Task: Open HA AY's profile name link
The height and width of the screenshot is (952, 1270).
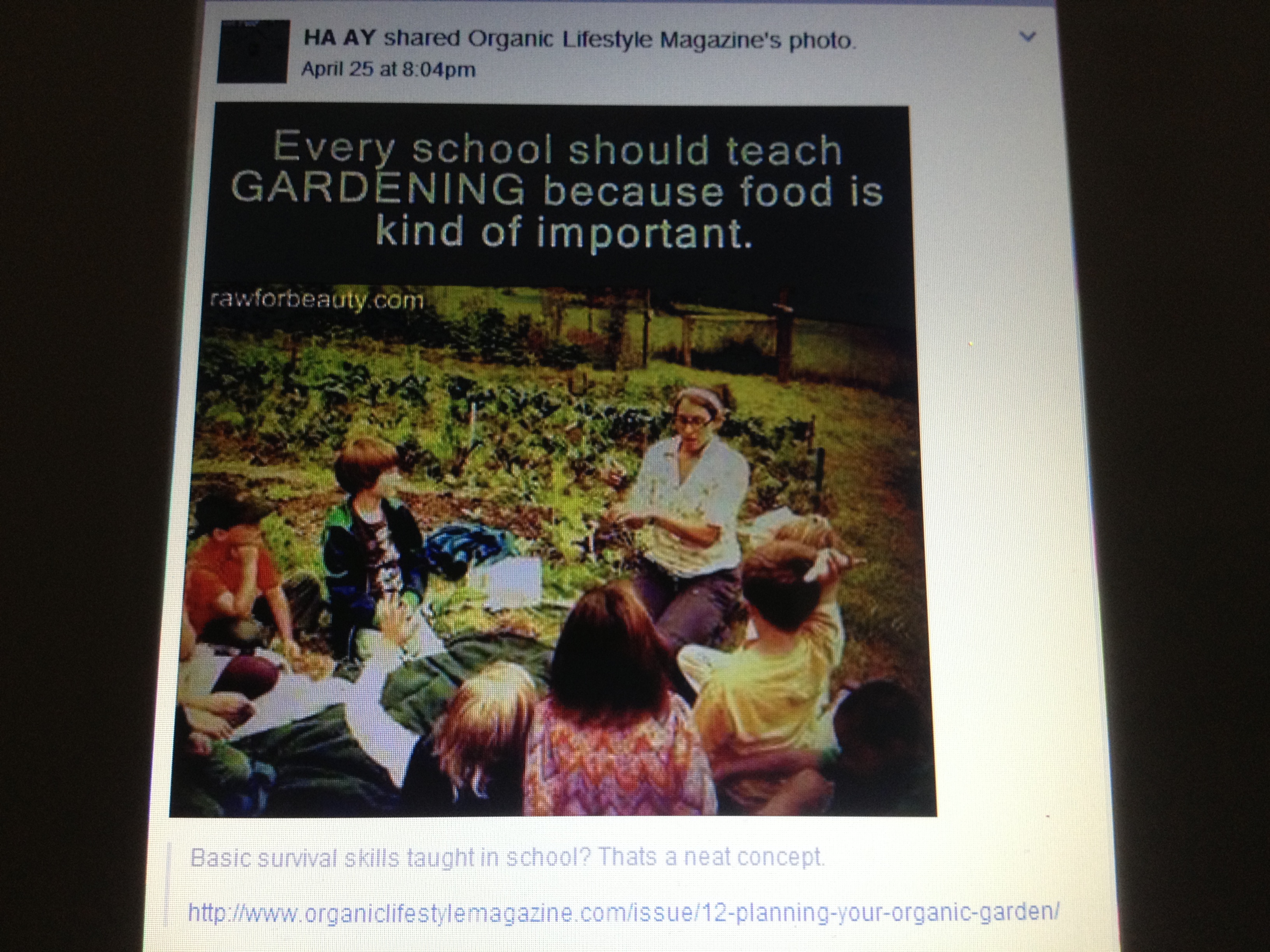Action: pyautogui.click(x=339, y=38)
